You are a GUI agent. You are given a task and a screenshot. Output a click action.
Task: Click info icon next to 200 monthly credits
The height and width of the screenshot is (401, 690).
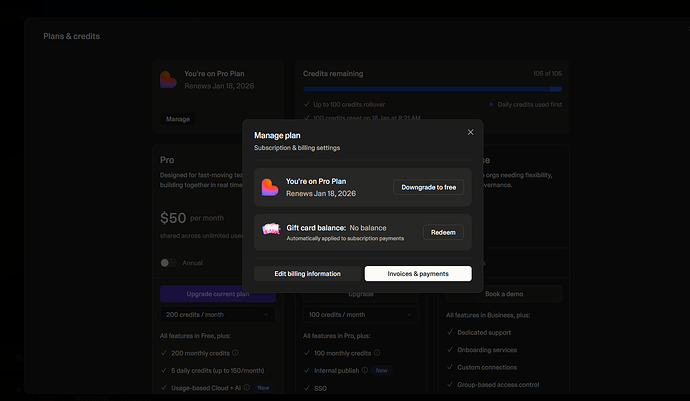click(235, 353)
